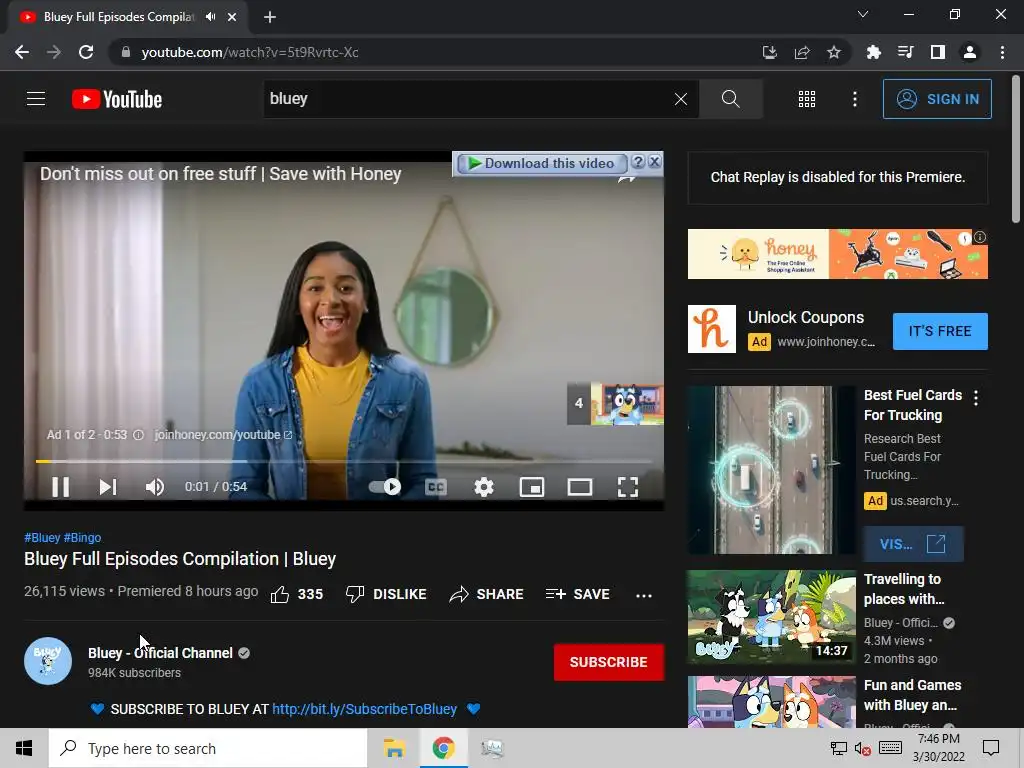The height and width of the screenshot is (768, 1024).
Task: Toggle closed captions in player
Action: click(436, 487)
